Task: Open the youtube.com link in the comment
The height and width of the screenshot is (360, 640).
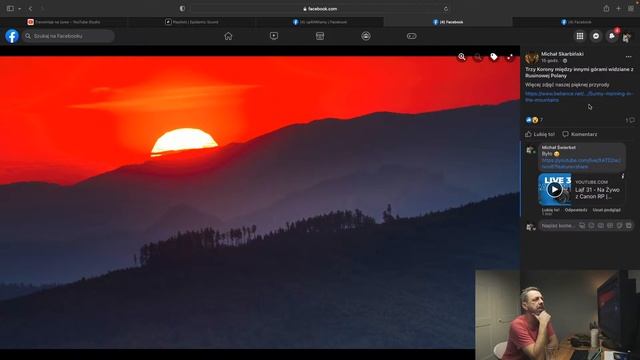Action: pos(581,163)
